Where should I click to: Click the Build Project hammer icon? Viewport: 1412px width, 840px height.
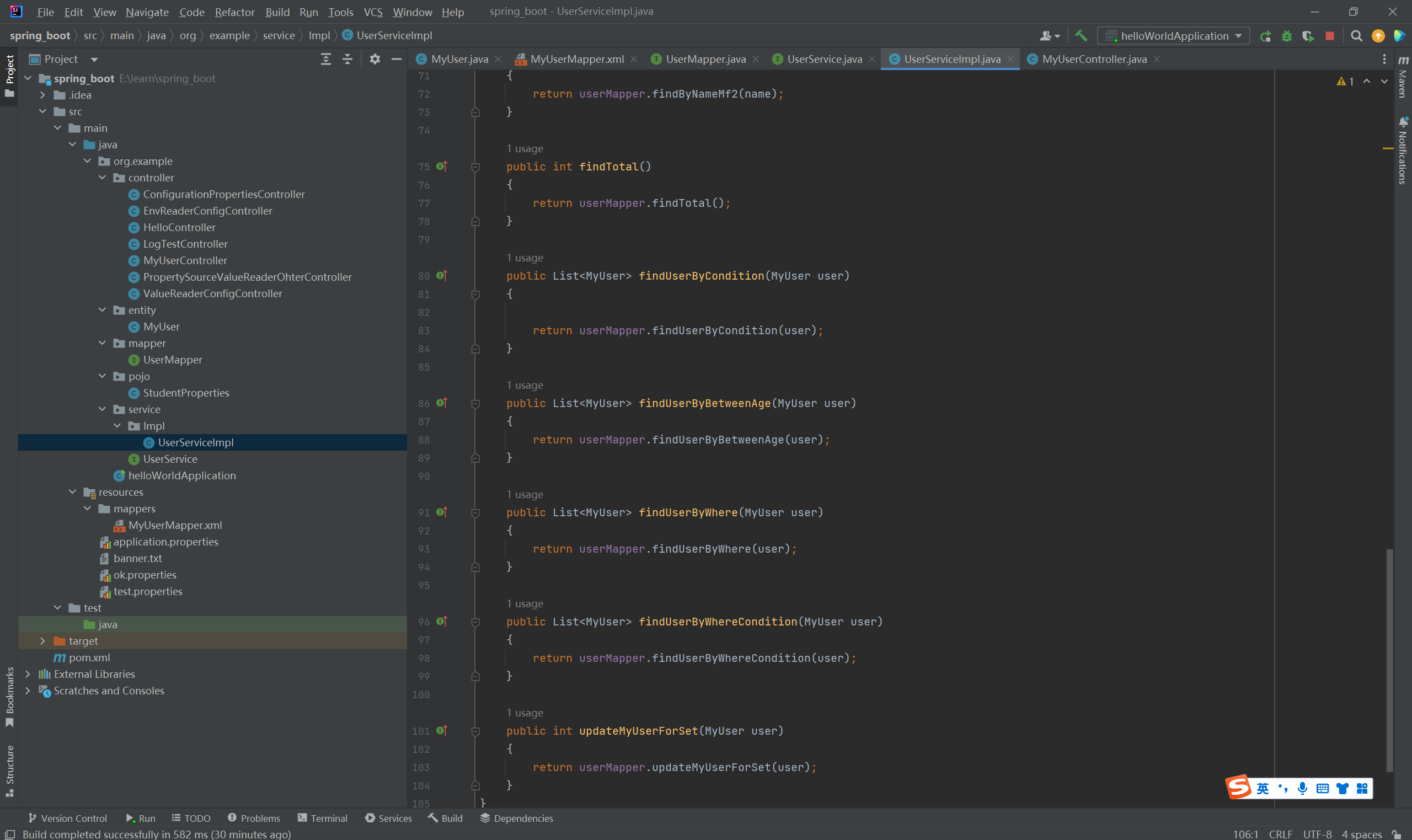point(1081,36)
